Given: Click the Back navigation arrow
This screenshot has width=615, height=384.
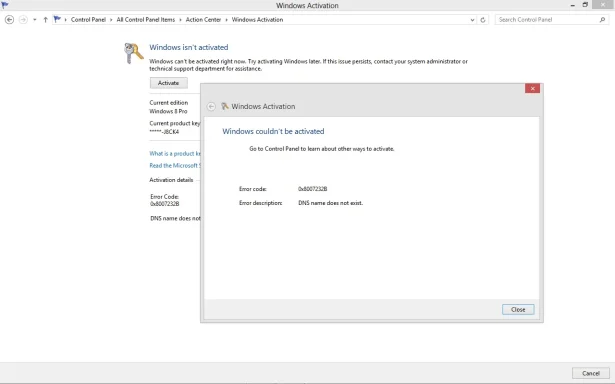Looking at the screenshot, I should 9,20.
